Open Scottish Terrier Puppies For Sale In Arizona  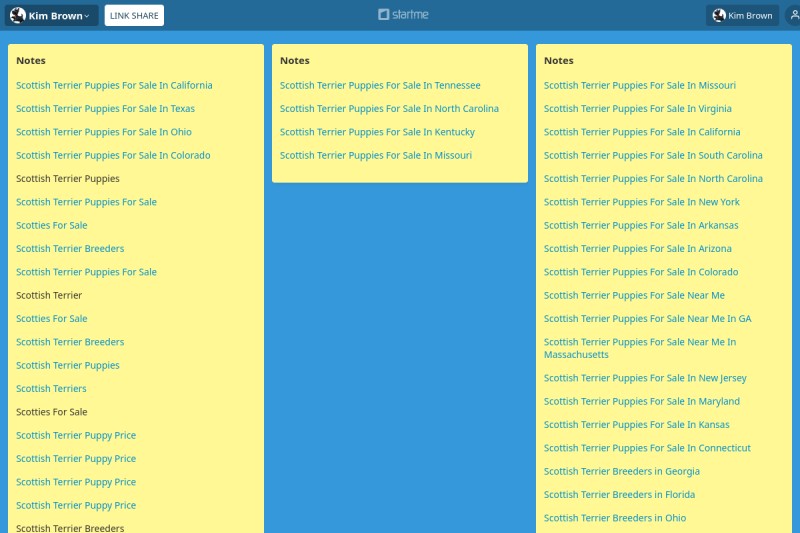click(x=637, y=249)
